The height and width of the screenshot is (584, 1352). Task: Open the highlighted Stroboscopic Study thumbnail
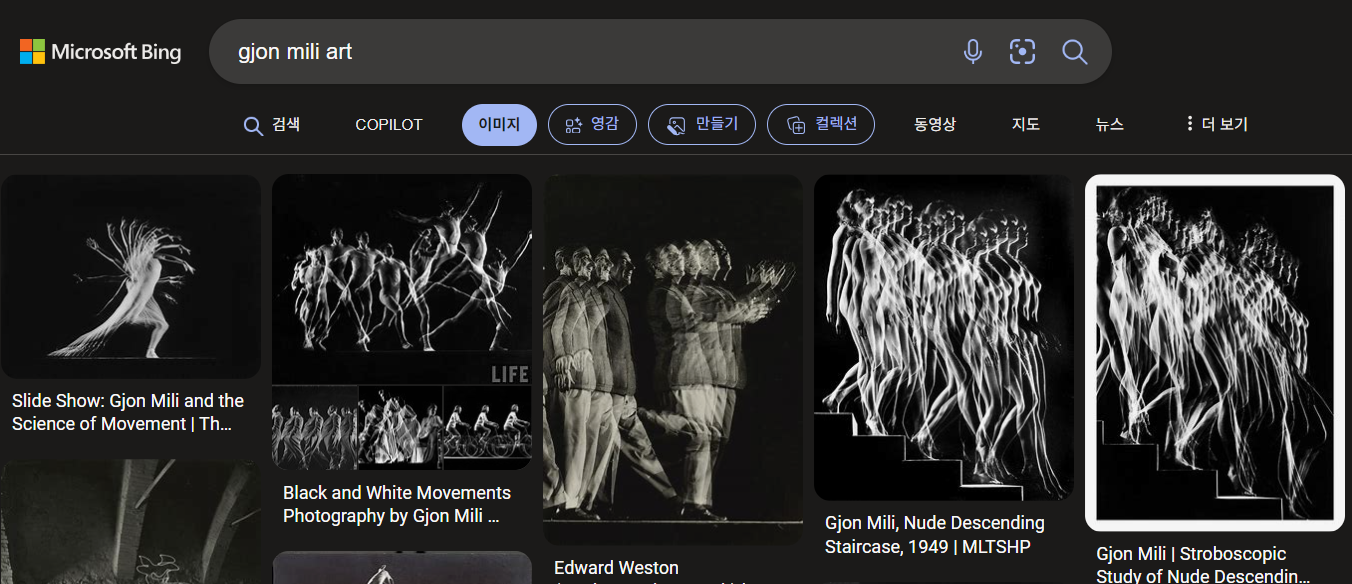[x=1215, y=353]
